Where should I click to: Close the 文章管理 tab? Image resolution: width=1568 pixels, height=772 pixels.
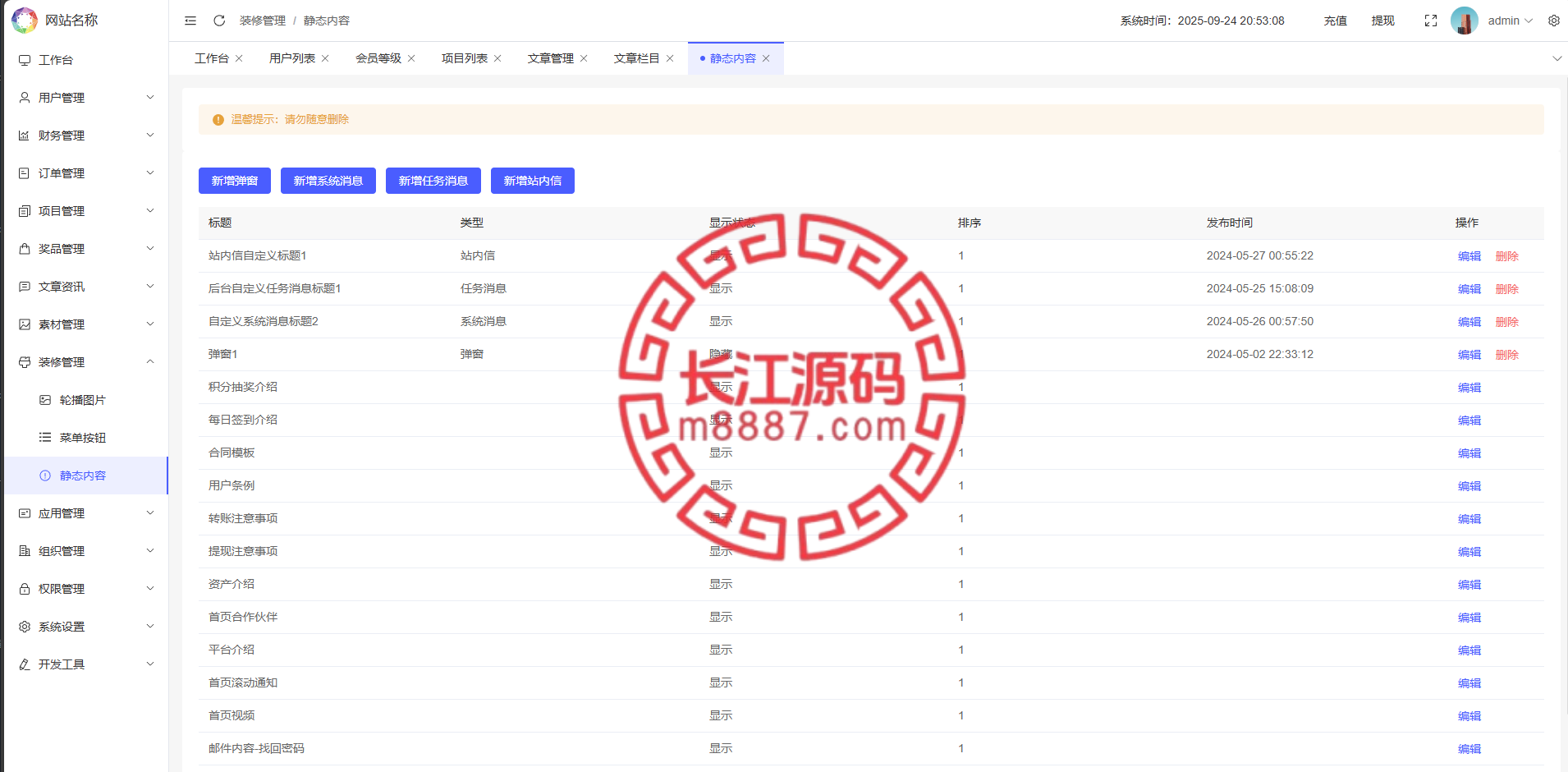584,58
